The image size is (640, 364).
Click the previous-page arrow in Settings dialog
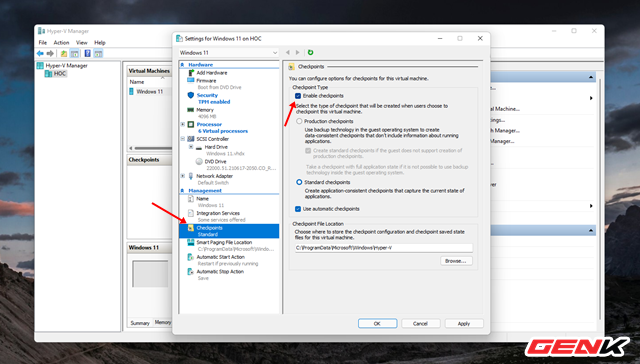coord(288,52)
